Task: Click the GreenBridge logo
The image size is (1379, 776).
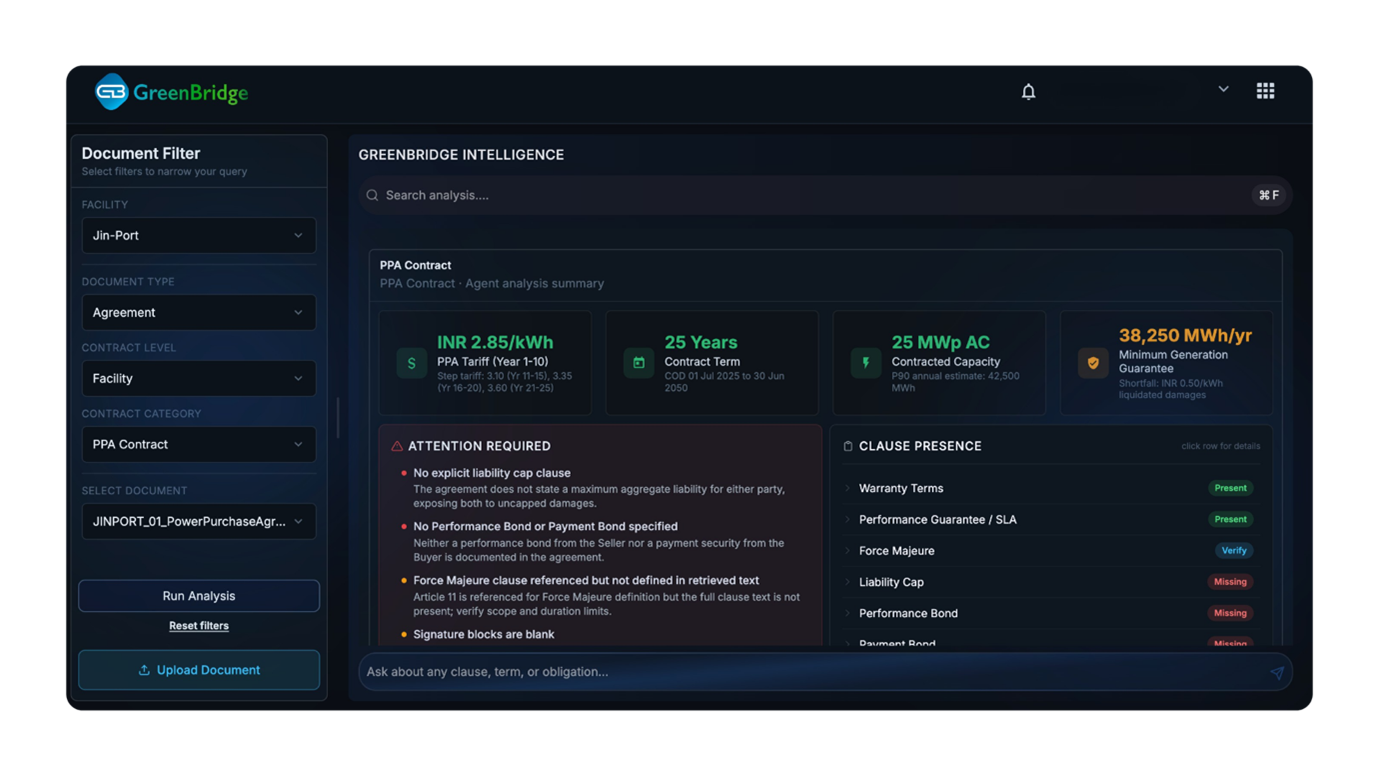Action: pyautogui.click(x=171, y=92)
